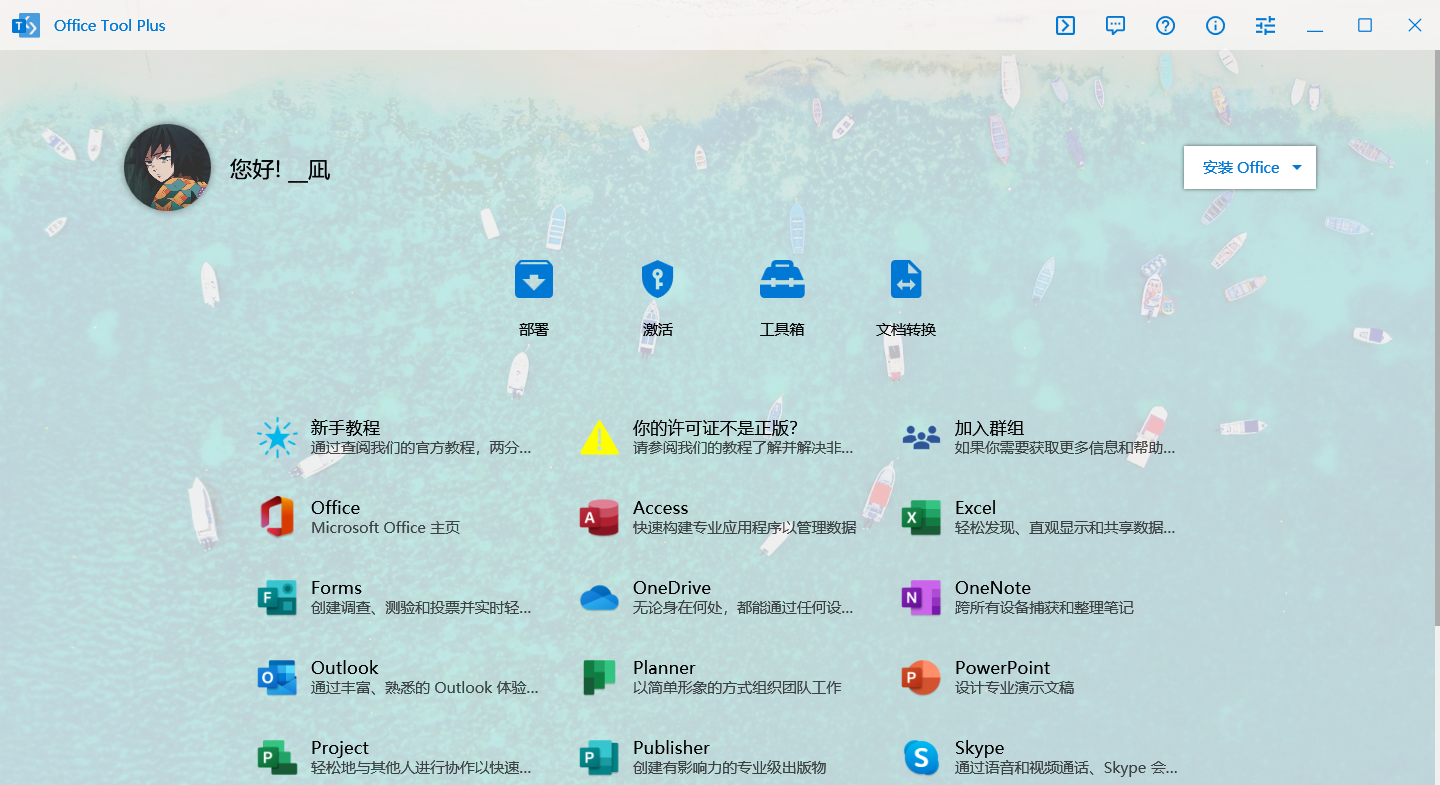The width and height of the screenshot is (1440, 785).
Task: Click the 加入群组 people icon
Action: 921,437
